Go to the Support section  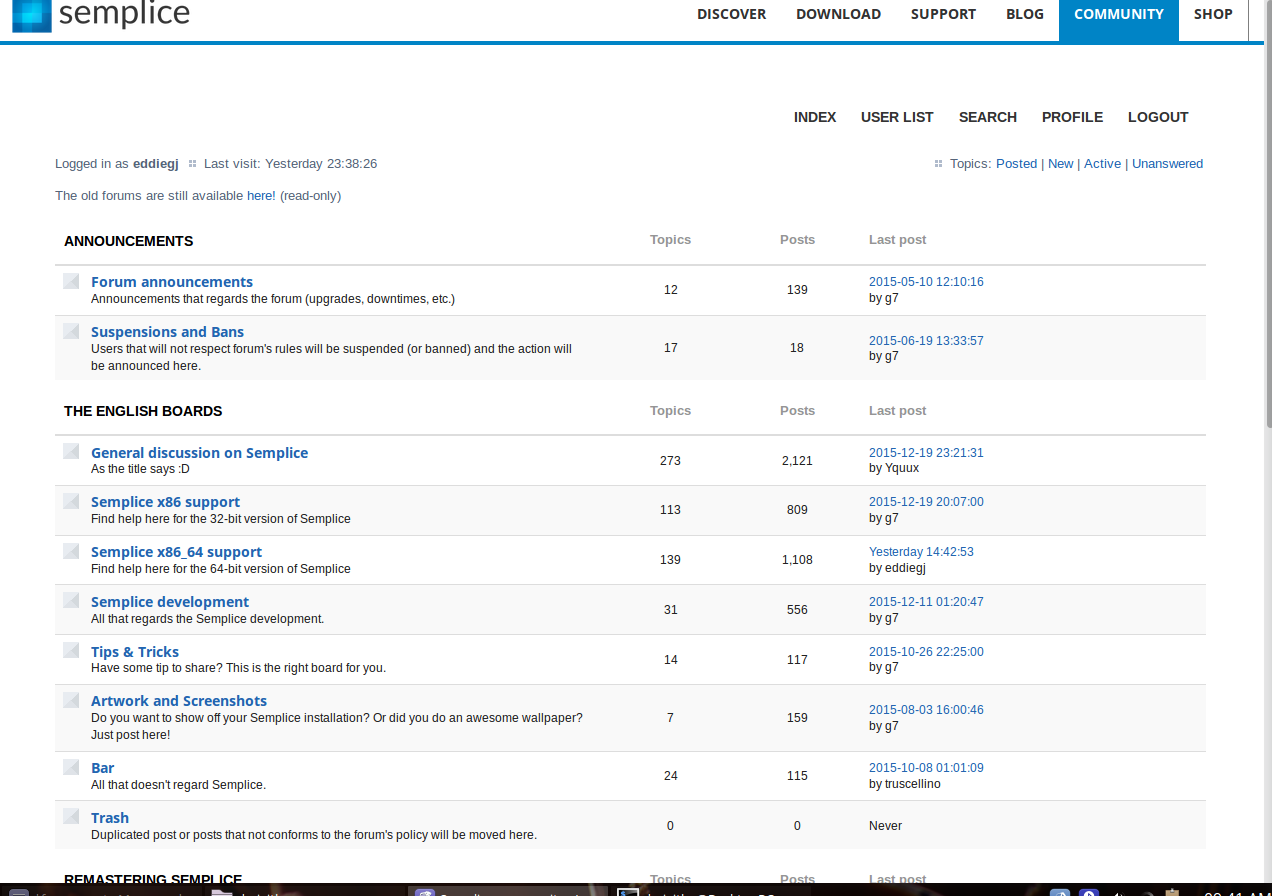pos(943,14)
